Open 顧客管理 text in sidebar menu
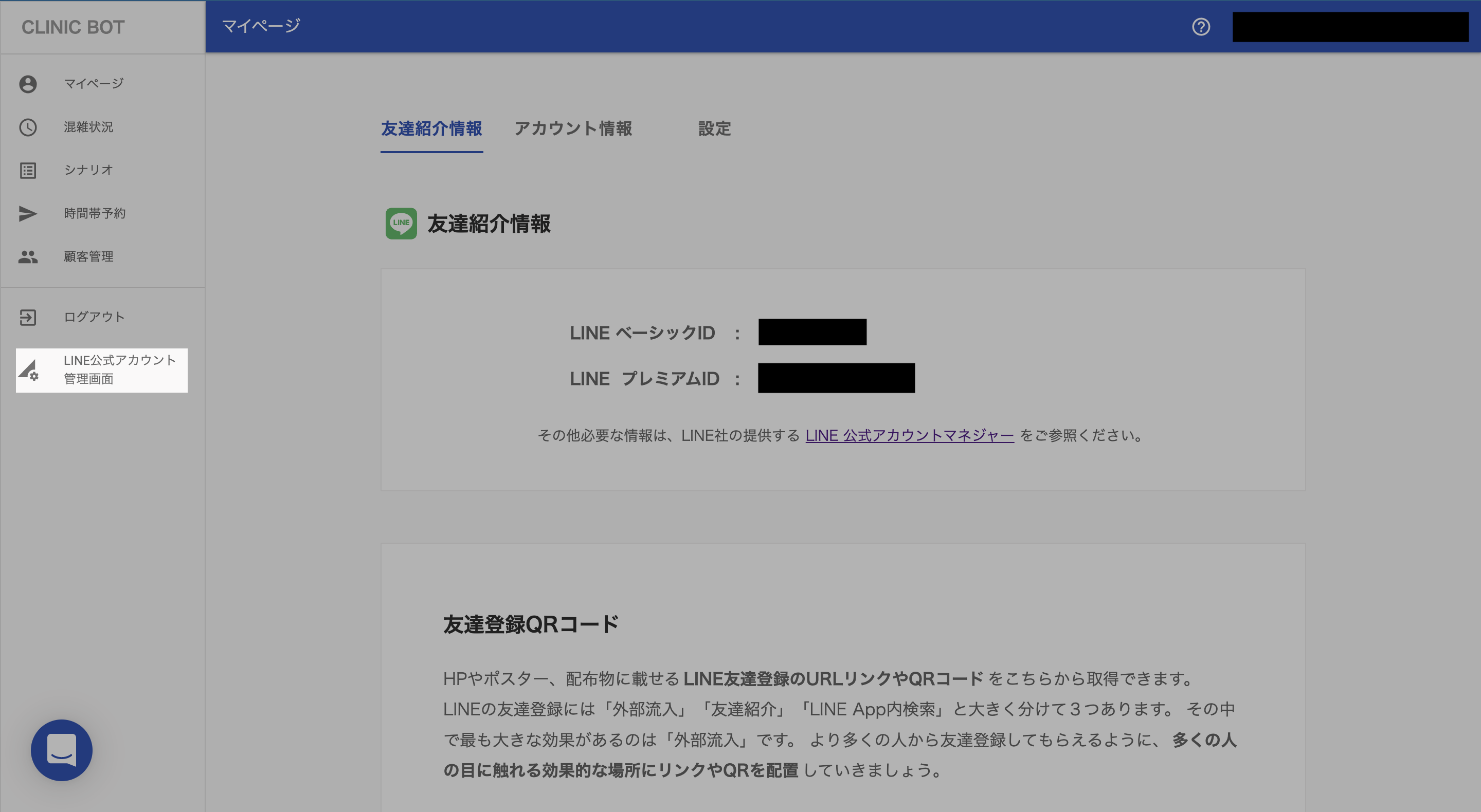The height and width of the screenshot is (812, 1481). coord(88,256)
